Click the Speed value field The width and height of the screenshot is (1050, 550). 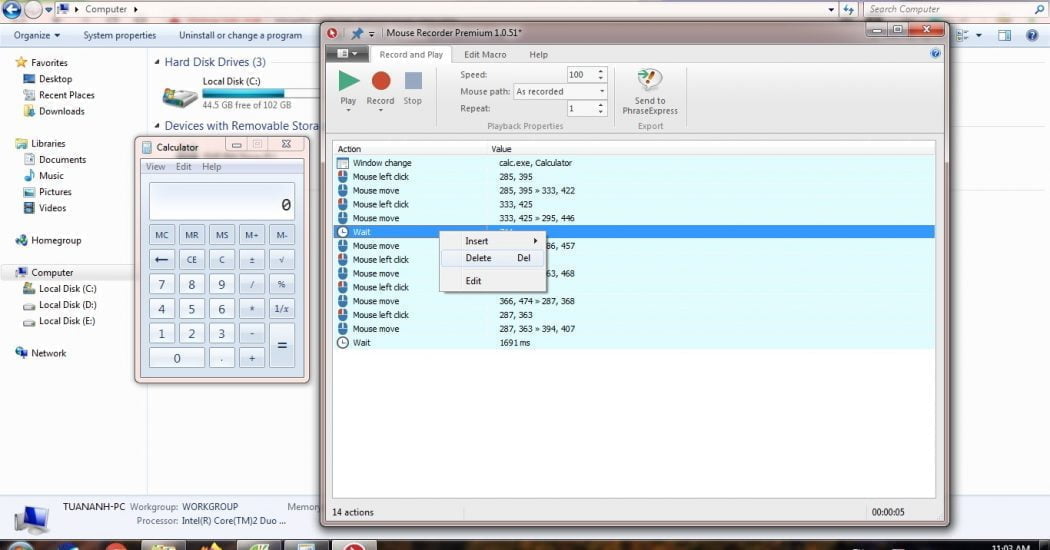click(580, 74)
